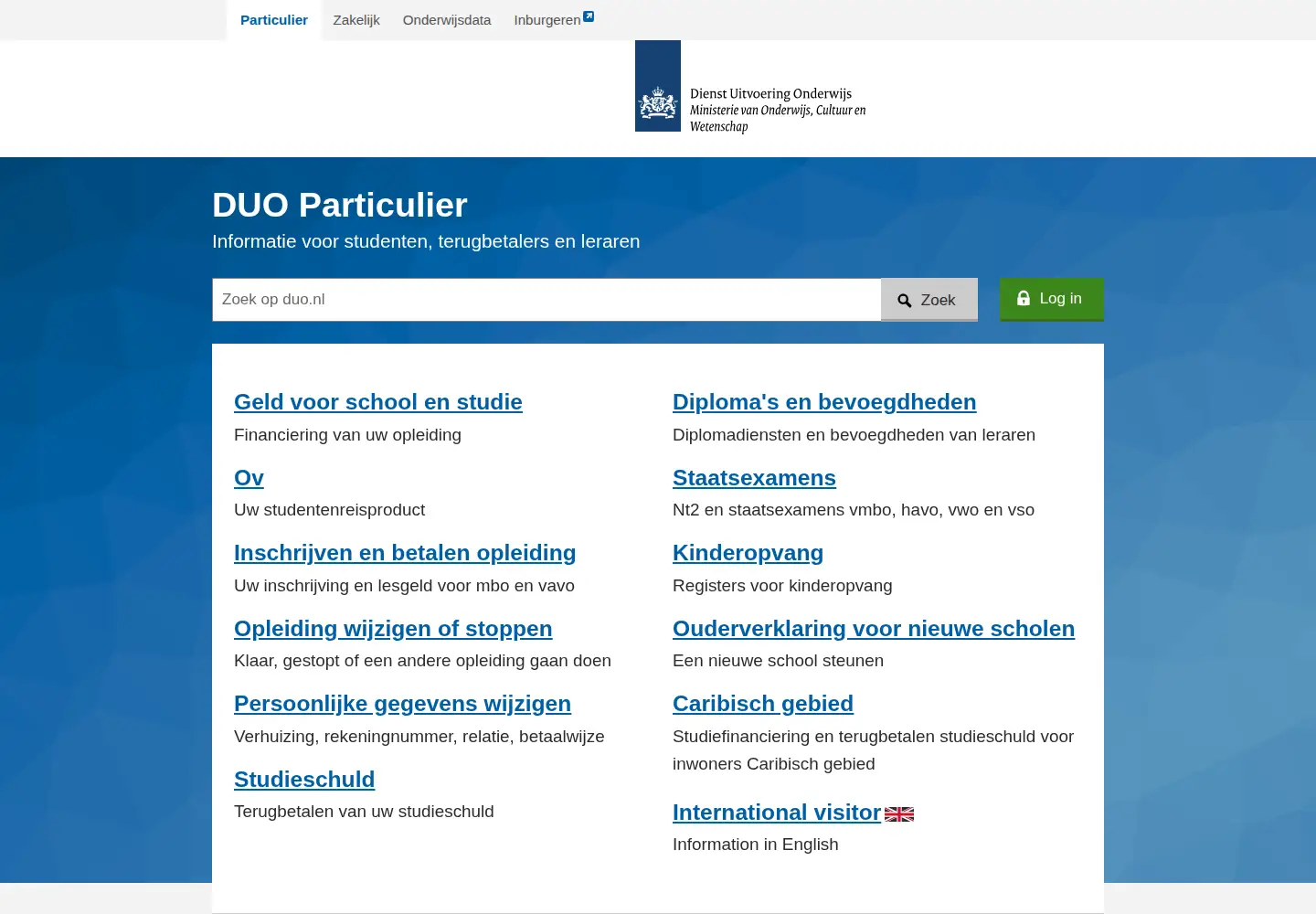This screenshot has height=914, width=1316.
Task: Click 'Diplomadiensten en bevoegdheden van leraren' text
Action: click(854, 435)
